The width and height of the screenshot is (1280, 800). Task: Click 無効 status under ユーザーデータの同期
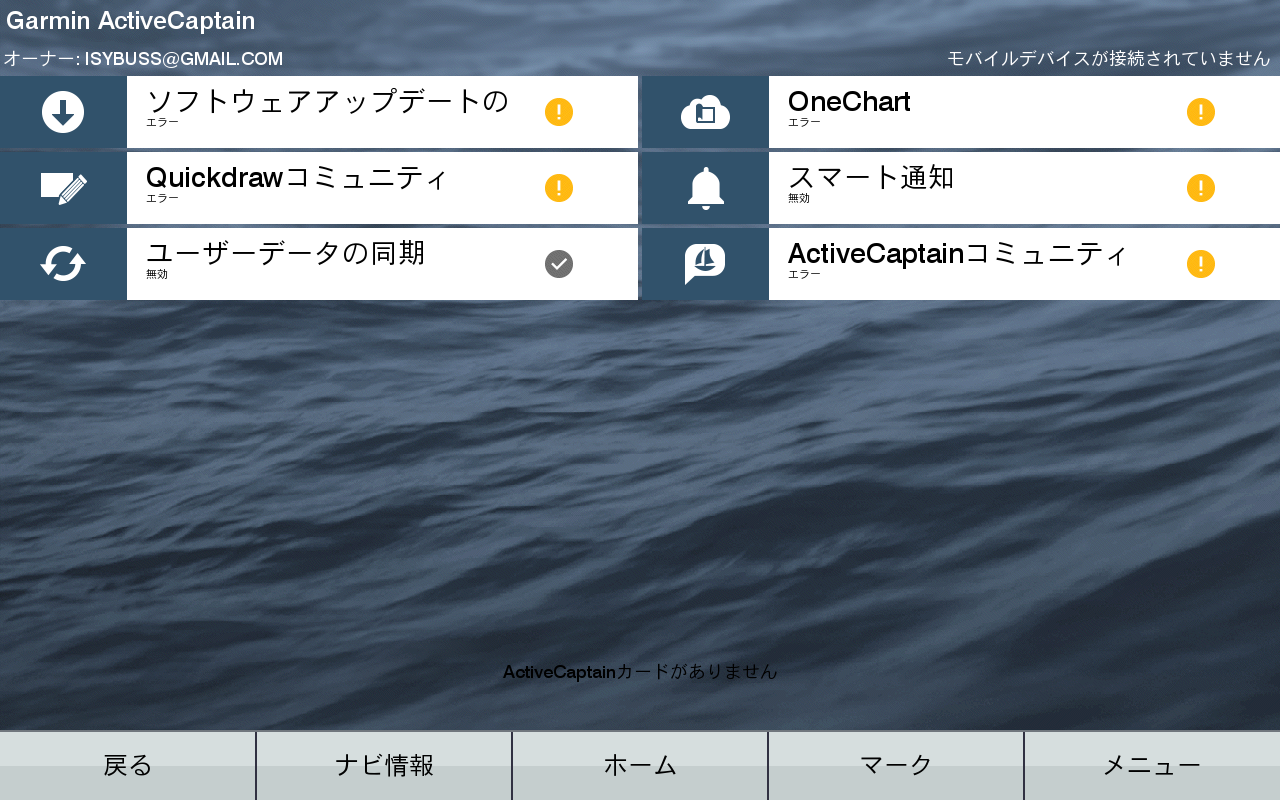[x=157, y=274]
